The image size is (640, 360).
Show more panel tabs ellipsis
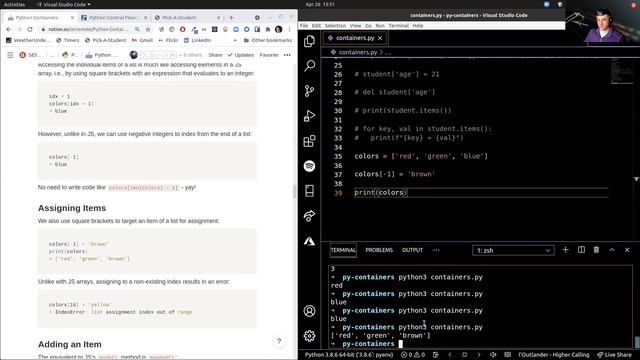coord(436,250)
